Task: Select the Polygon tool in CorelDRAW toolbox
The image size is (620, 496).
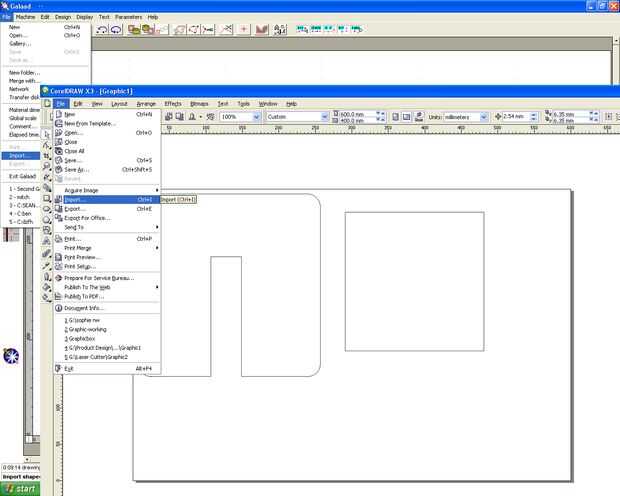Action: coord(47,220)
